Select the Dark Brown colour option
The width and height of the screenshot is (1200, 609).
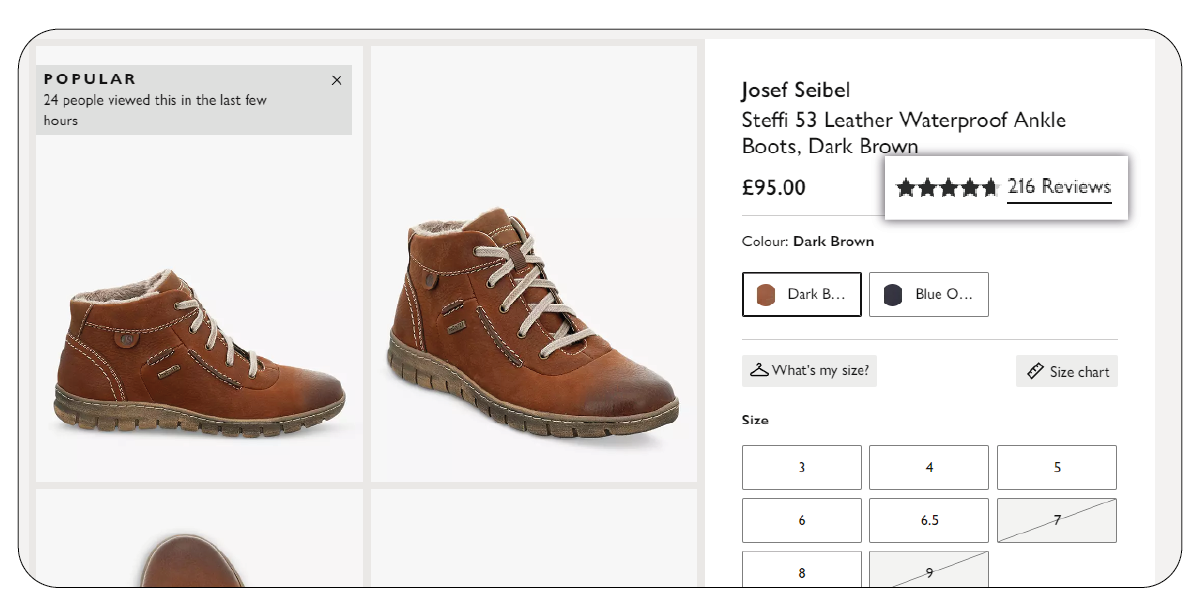[802, 294]
